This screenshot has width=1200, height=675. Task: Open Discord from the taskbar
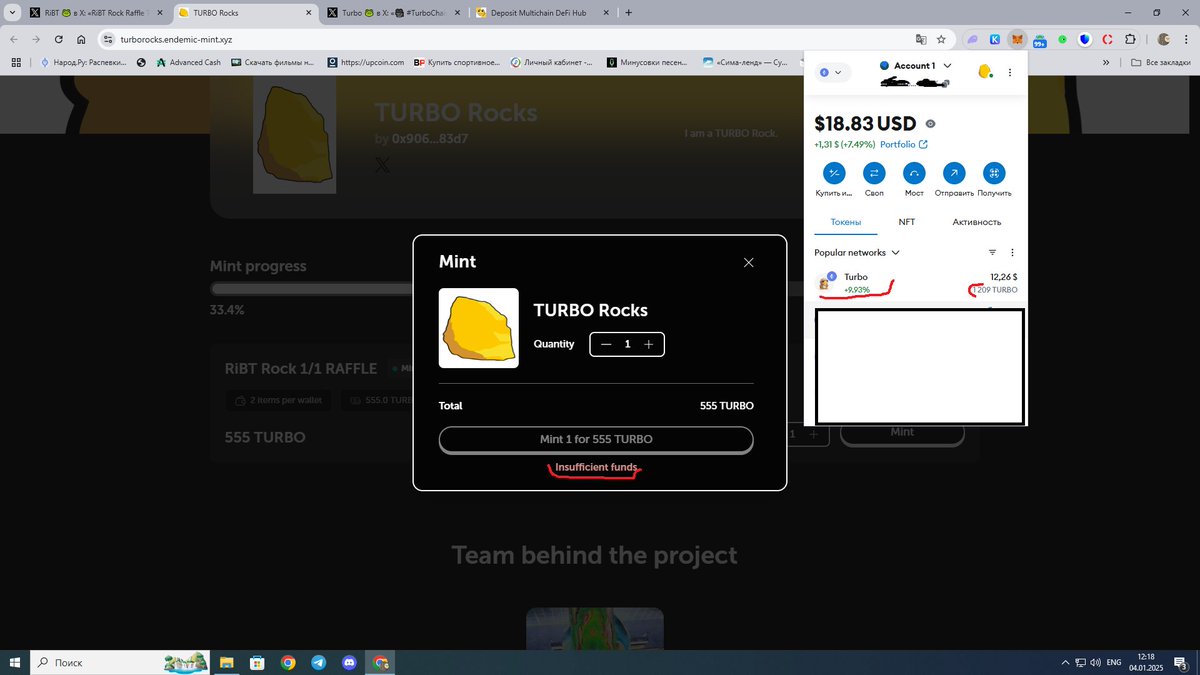349,662
